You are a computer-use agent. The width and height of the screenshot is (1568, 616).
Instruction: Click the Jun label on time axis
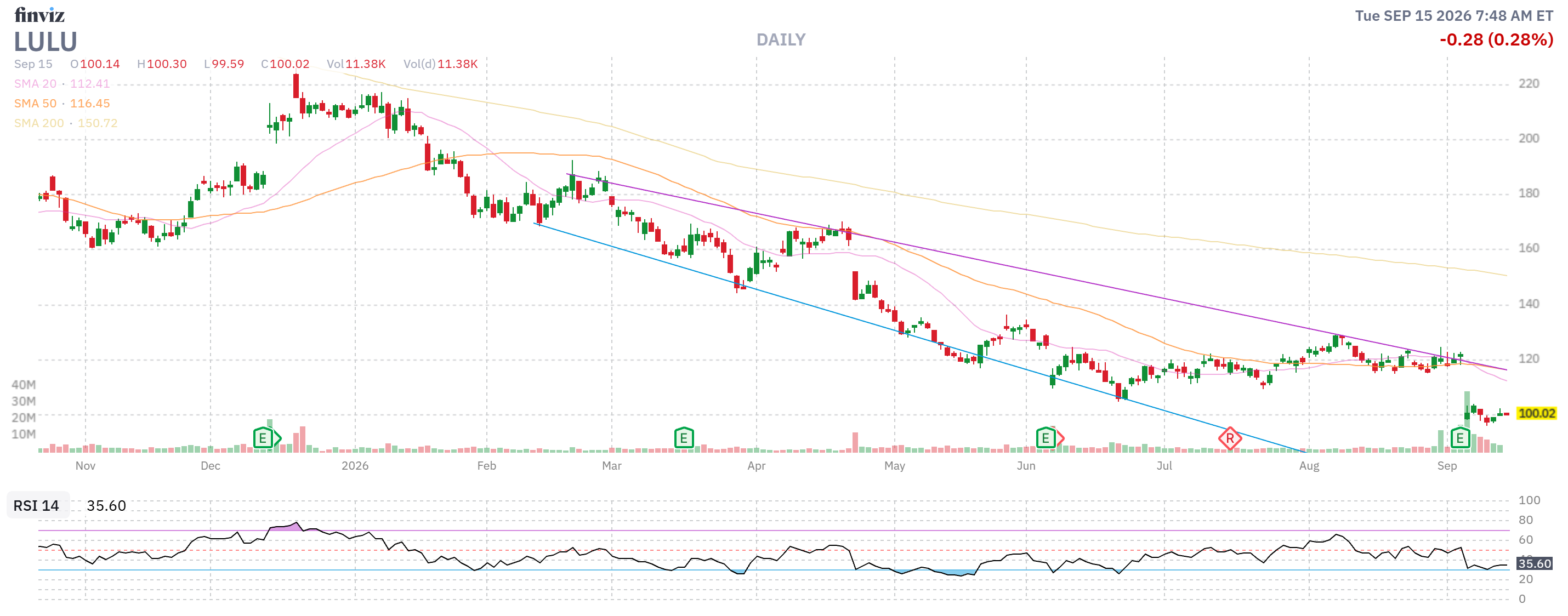pos(1026,466)
